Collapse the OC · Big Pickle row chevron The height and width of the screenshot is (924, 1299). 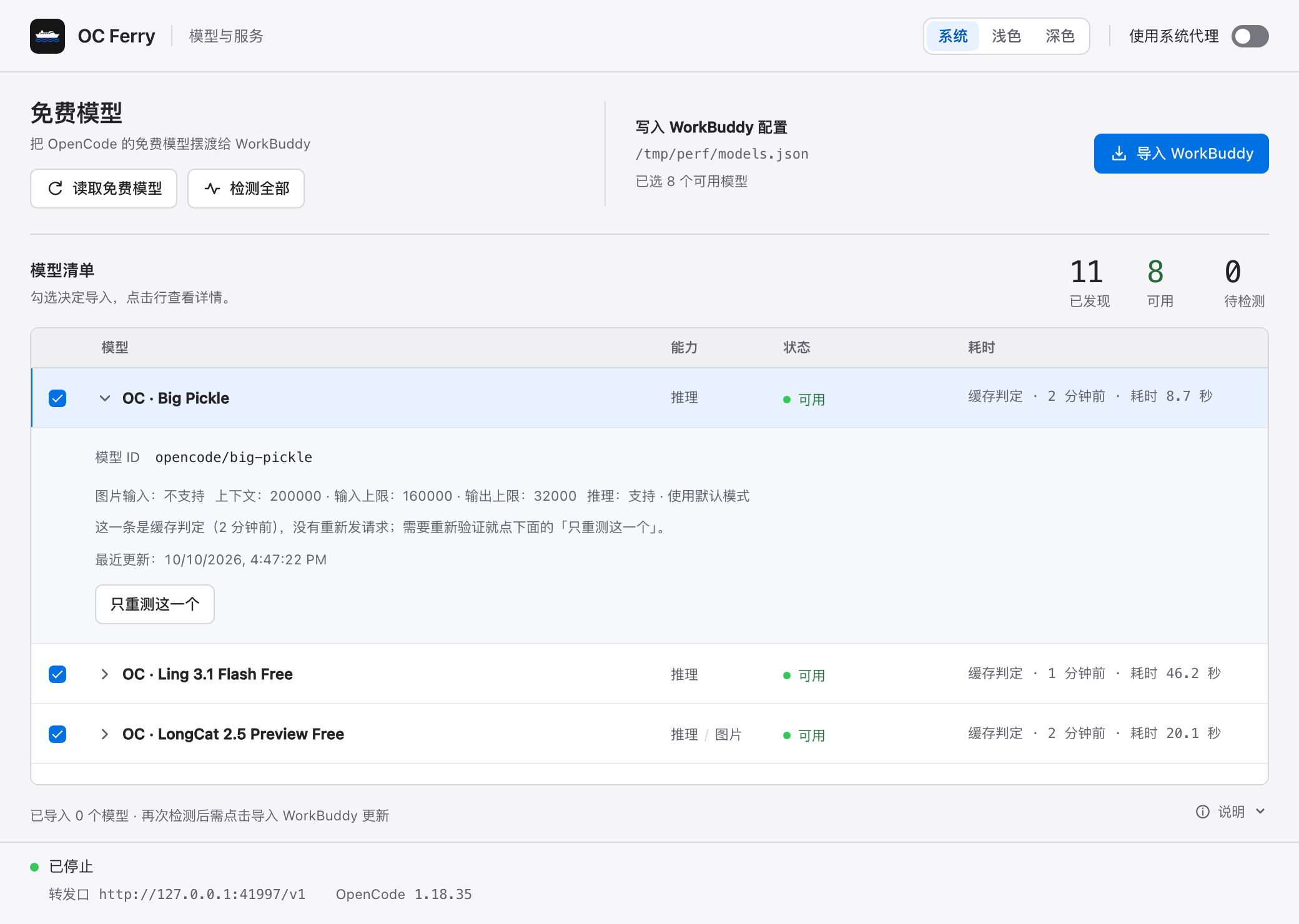point(105,398)
